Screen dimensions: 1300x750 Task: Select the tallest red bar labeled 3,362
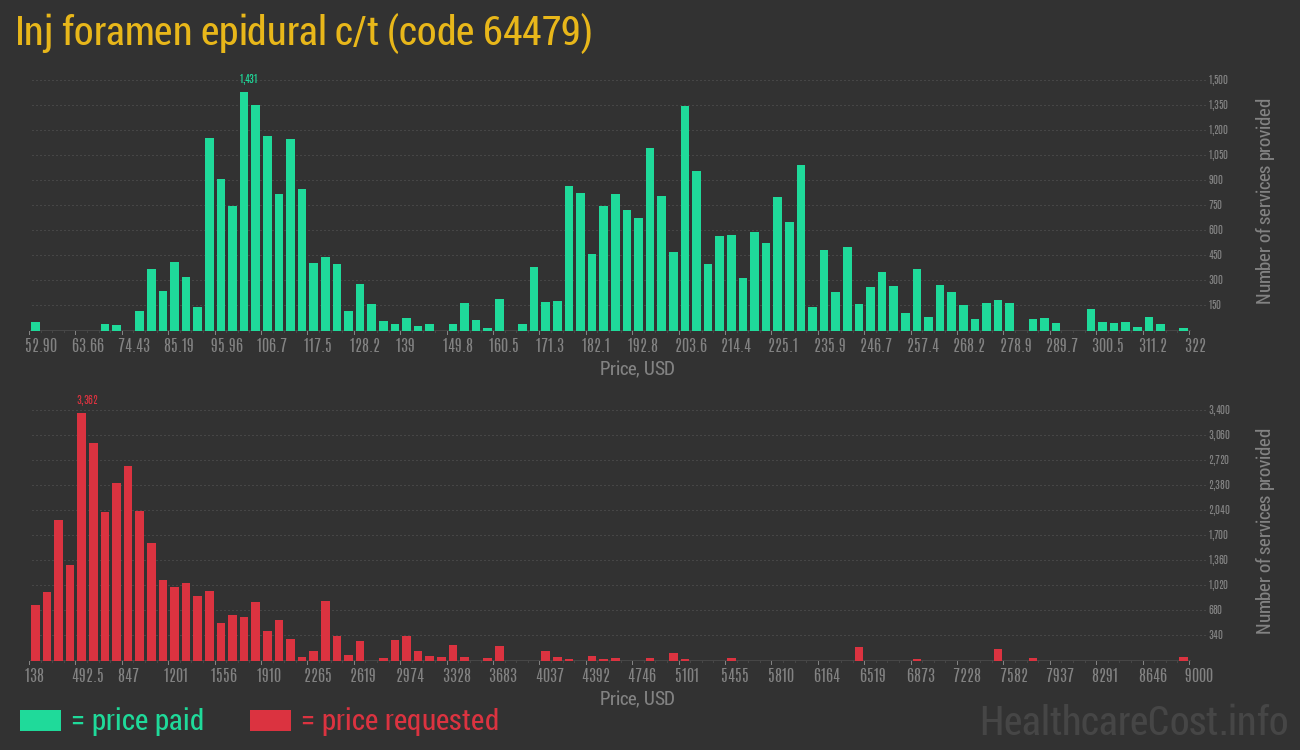tap(82, 536)
